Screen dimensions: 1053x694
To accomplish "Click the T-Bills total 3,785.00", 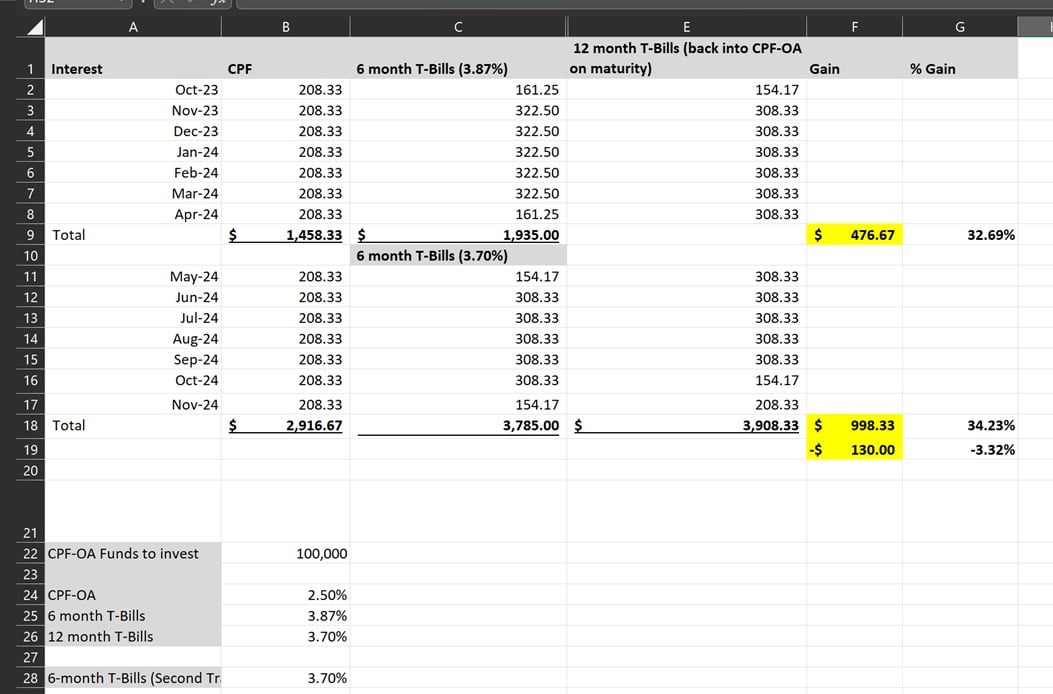I will coord(458,426).
